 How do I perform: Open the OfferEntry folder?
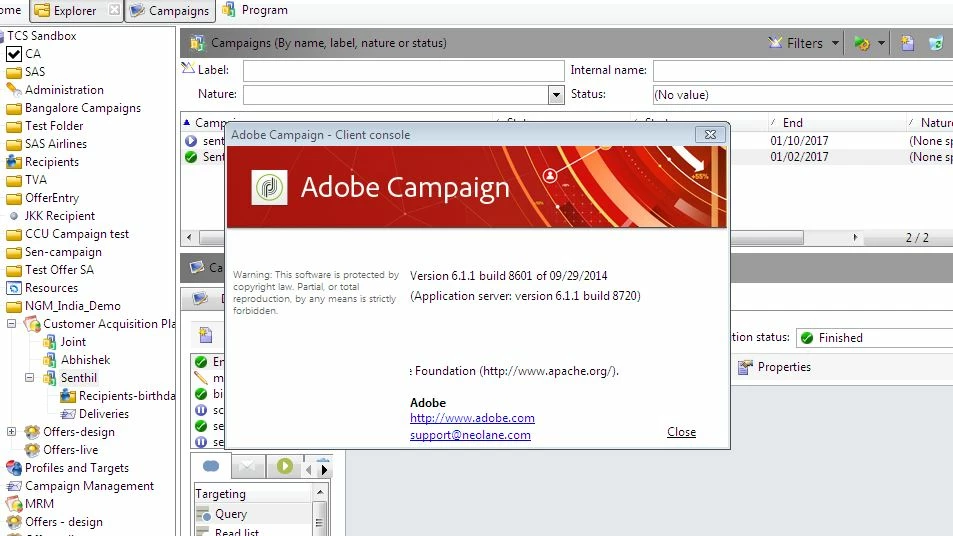(52, 198)
